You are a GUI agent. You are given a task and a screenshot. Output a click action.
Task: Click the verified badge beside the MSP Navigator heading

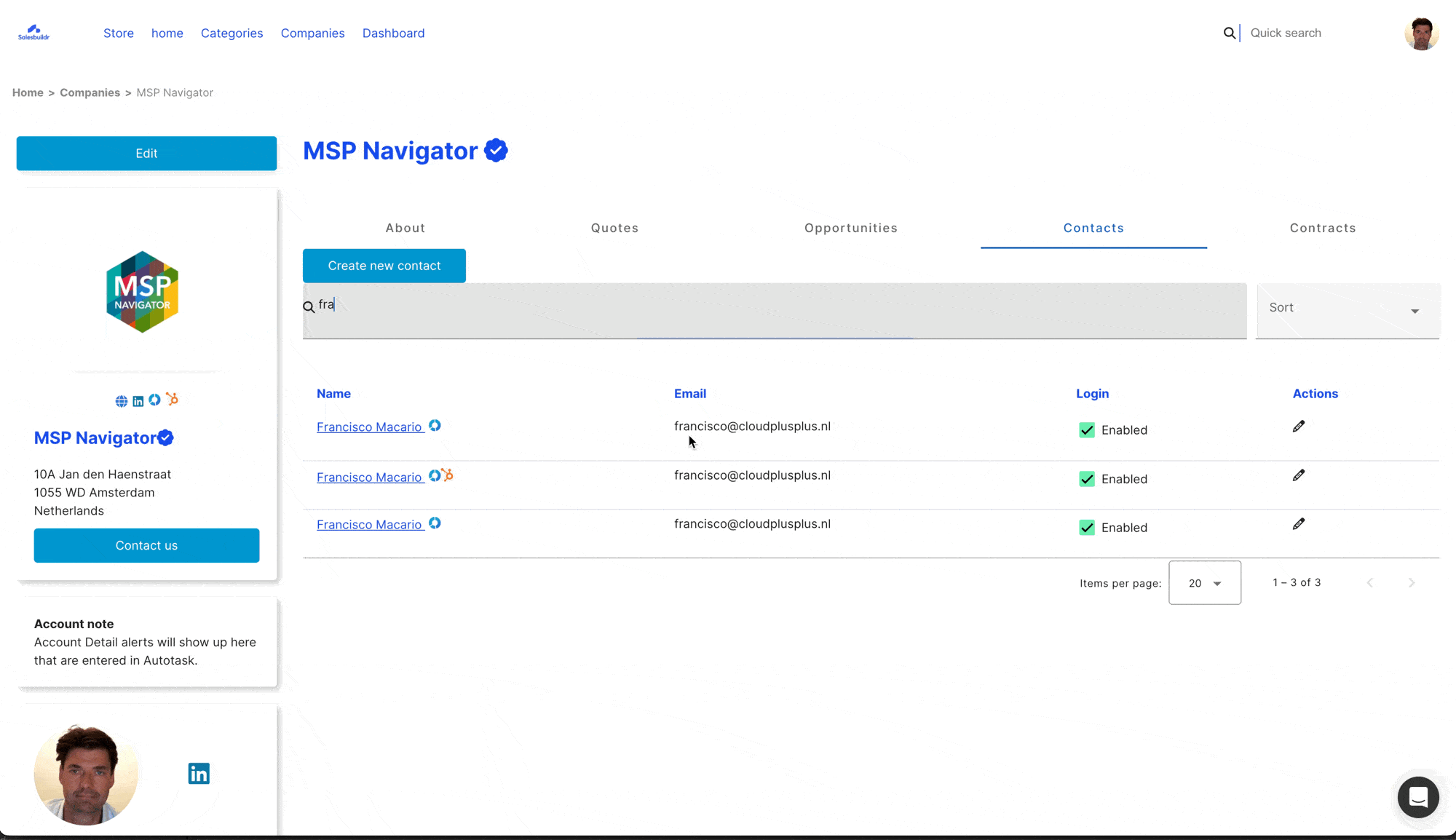coord(496,151)
